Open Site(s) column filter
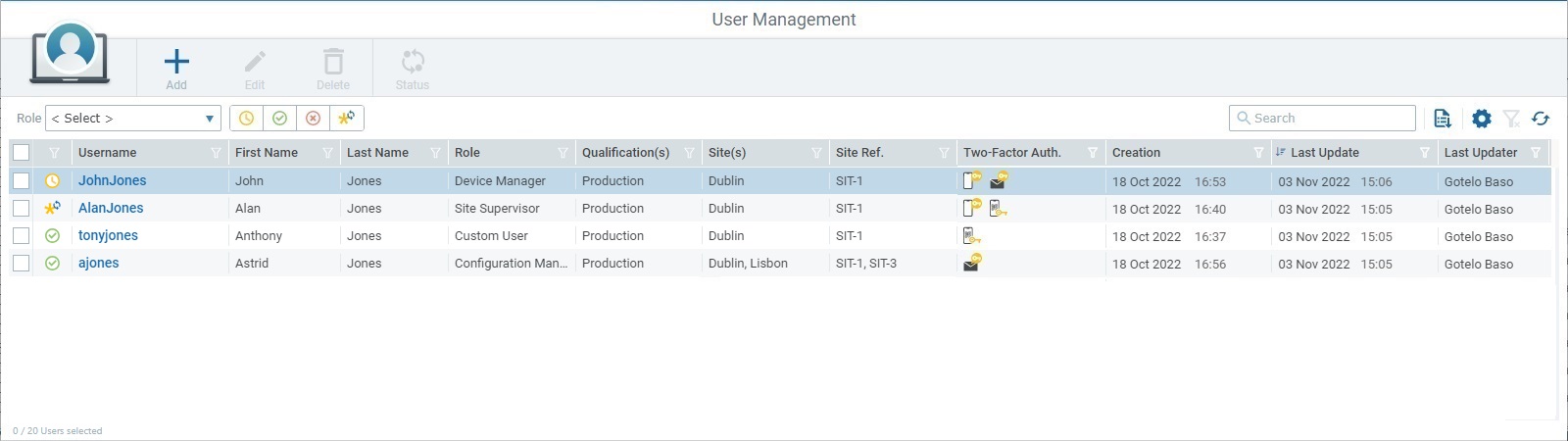The height and width of the screenshot is (441, 1568). tap(816, 153)
